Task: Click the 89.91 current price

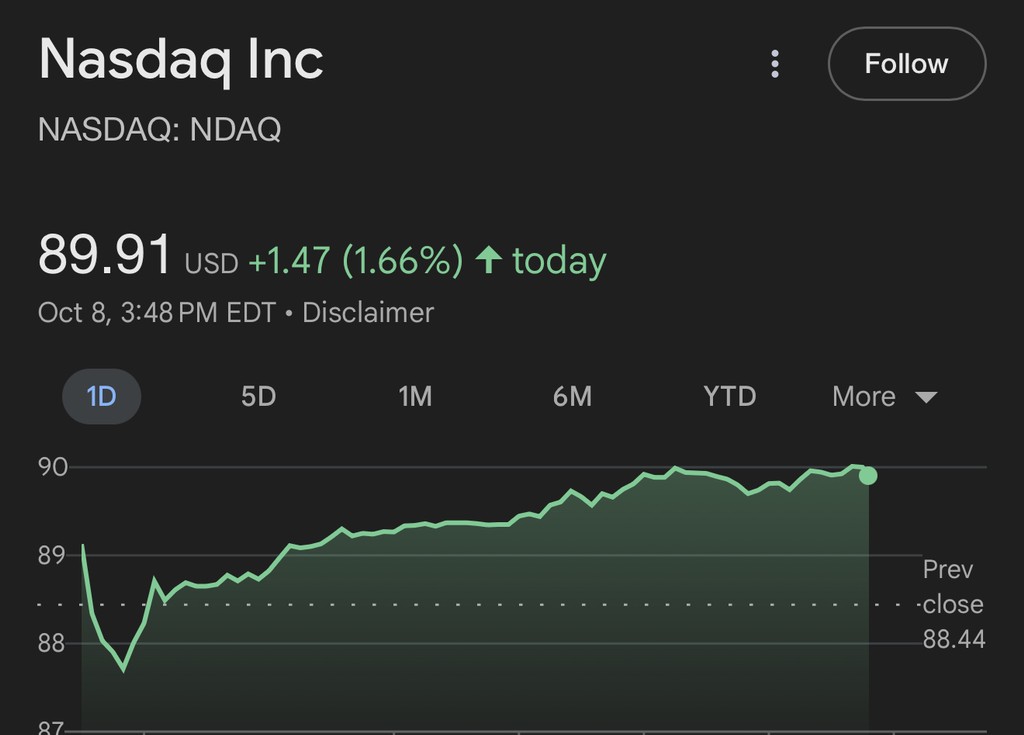Action: [105, 255]
